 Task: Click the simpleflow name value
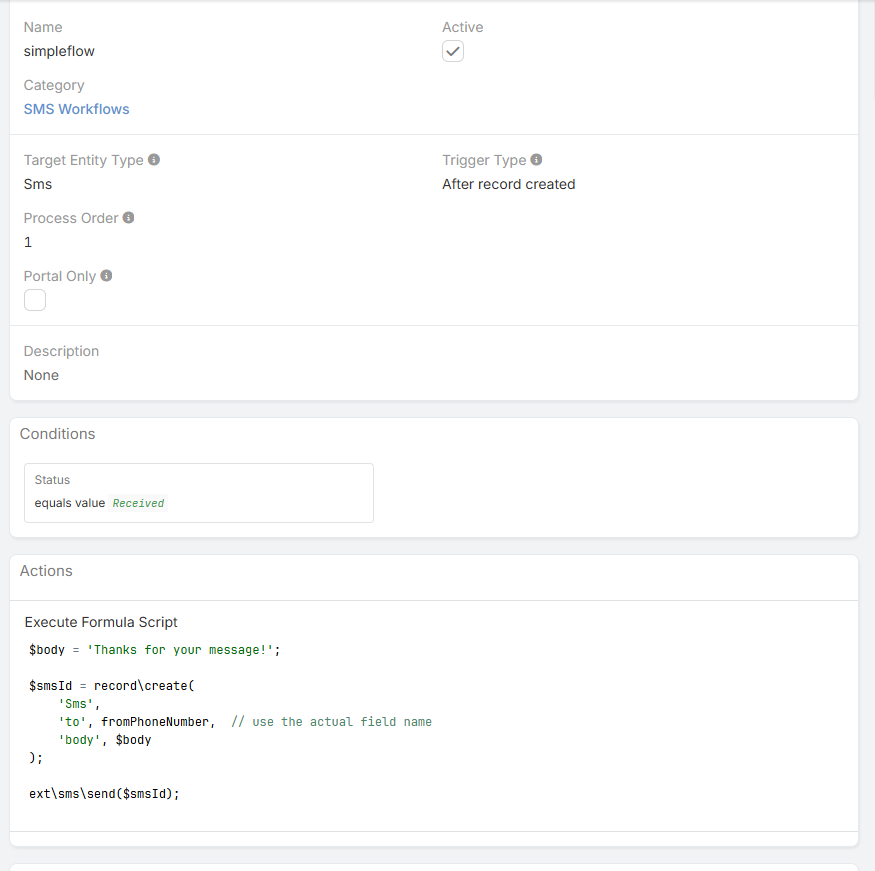pos(59,51)
